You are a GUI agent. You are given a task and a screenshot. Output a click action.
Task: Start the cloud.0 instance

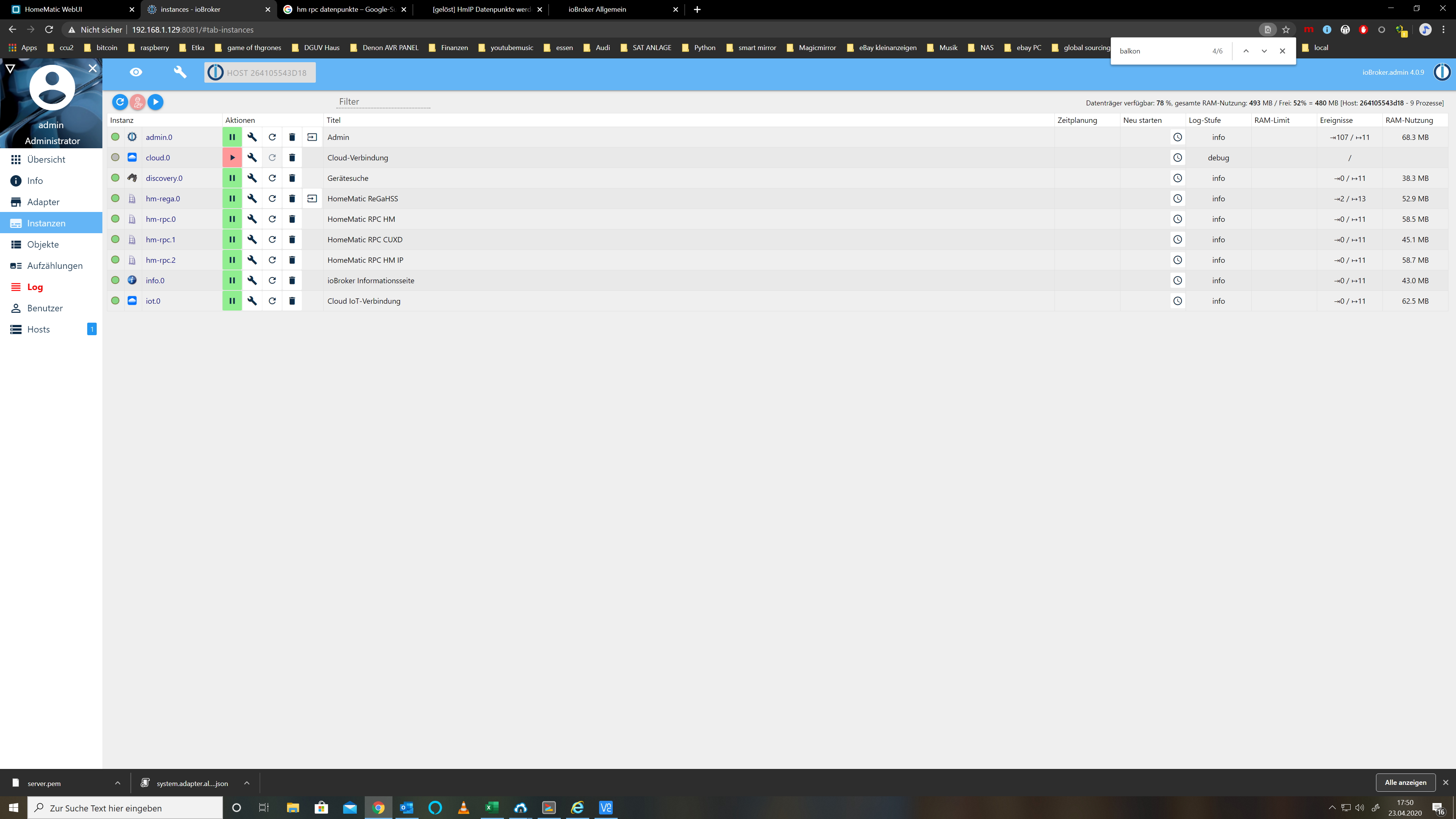[232, 158]
